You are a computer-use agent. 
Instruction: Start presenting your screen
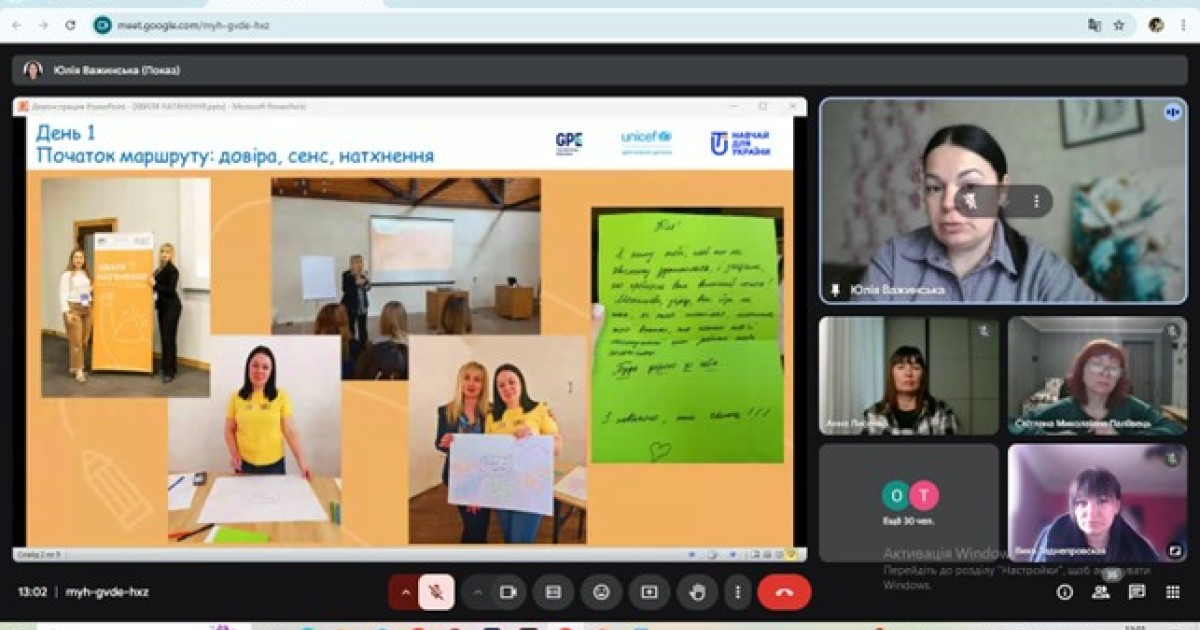tap(649, 592)
